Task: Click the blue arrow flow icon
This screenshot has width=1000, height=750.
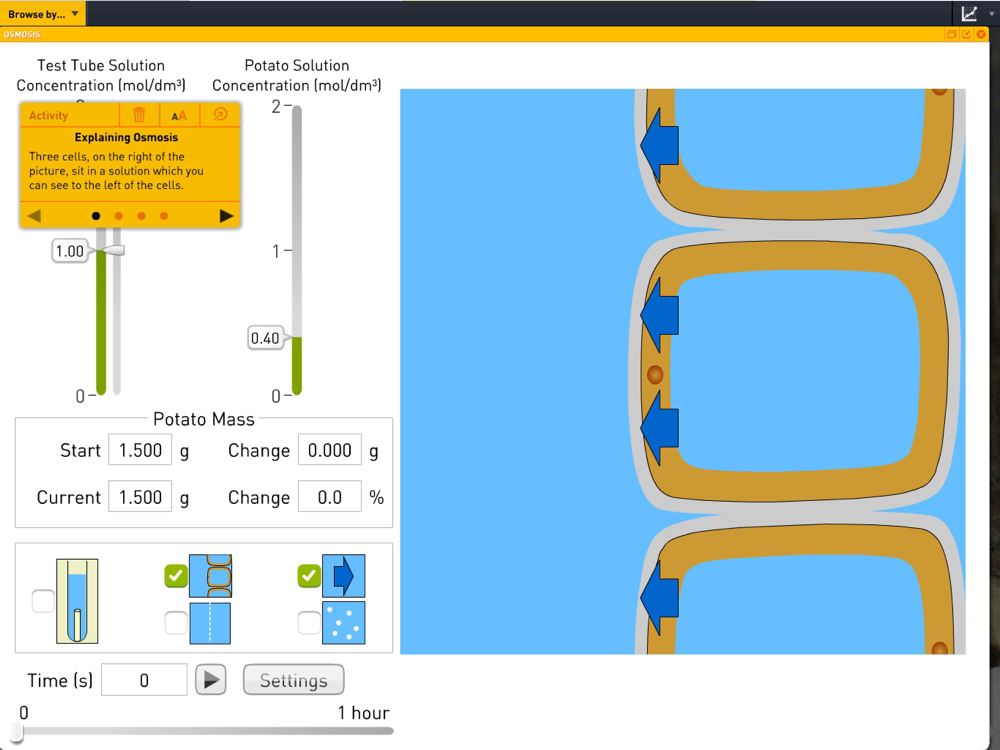Action: [344, 576]
